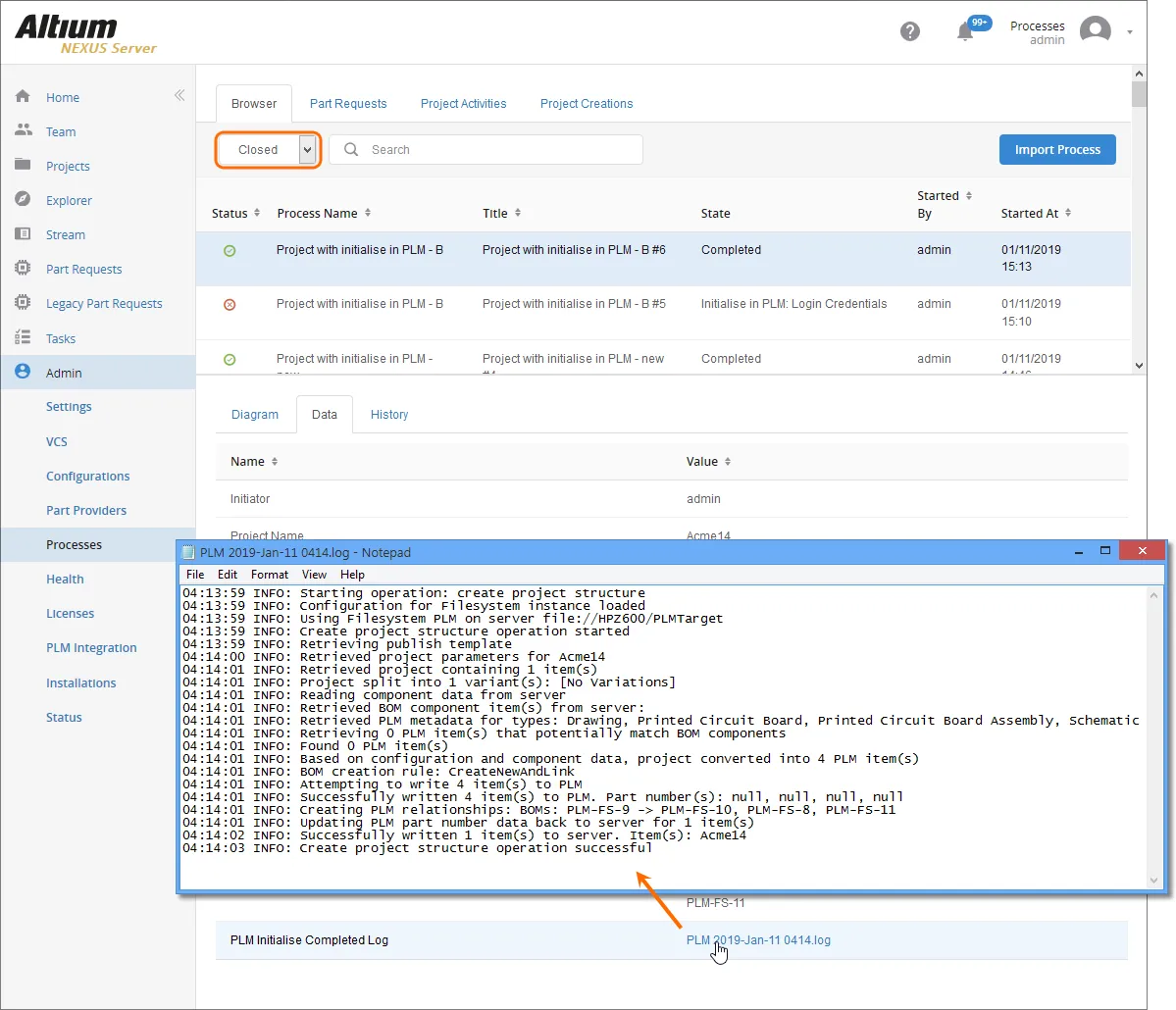Image resolution: width=1176 pixels, height=1010 pixels.
Task: Click the red failed status icon for B #5
Action: (230, 304)
